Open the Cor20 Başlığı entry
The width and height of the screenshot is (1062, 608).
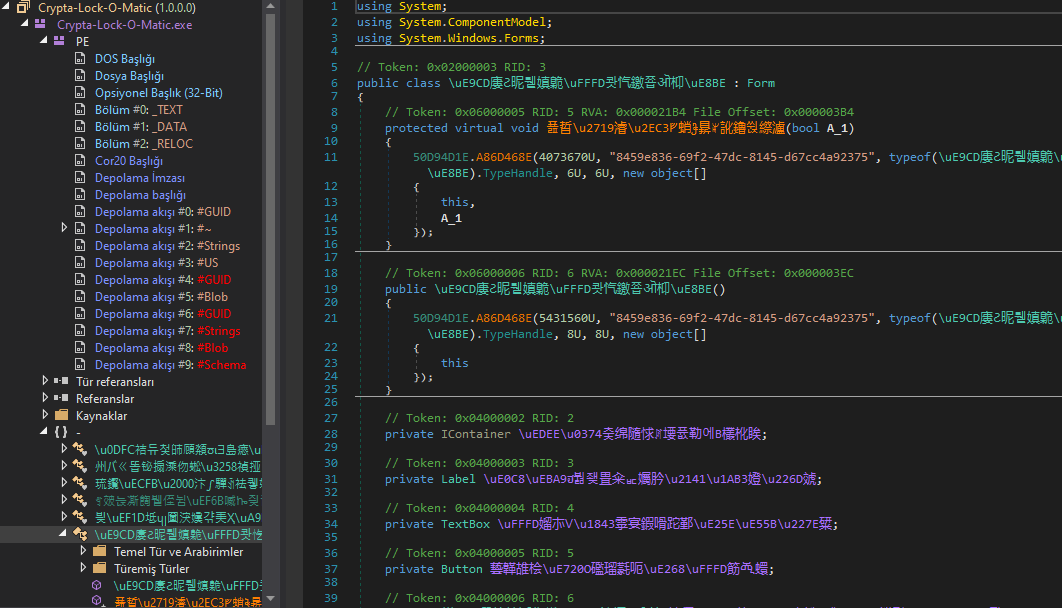[128, 161]
